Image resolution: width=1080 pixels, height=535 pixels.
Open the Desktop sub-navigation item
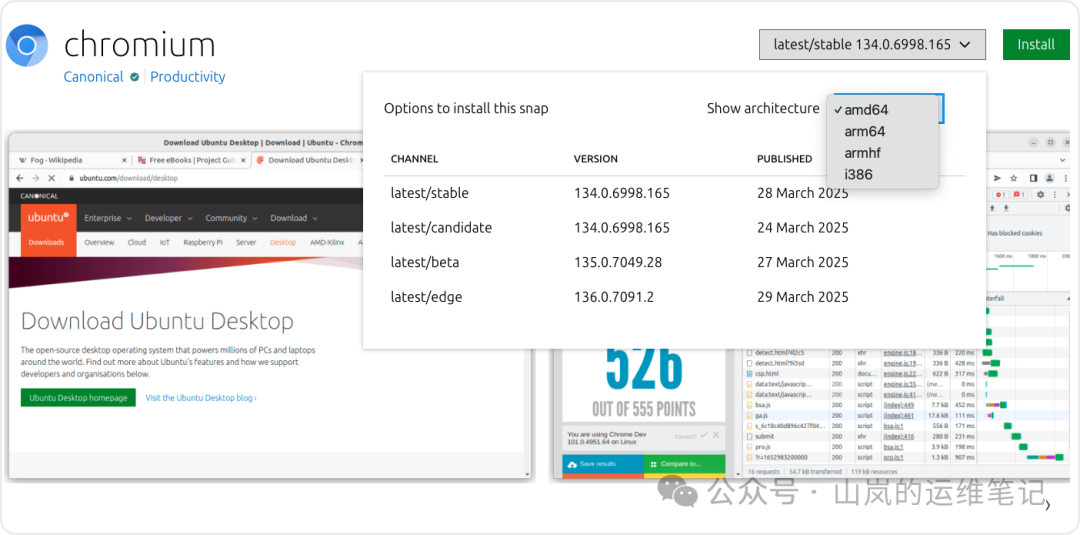coord(283,242)
